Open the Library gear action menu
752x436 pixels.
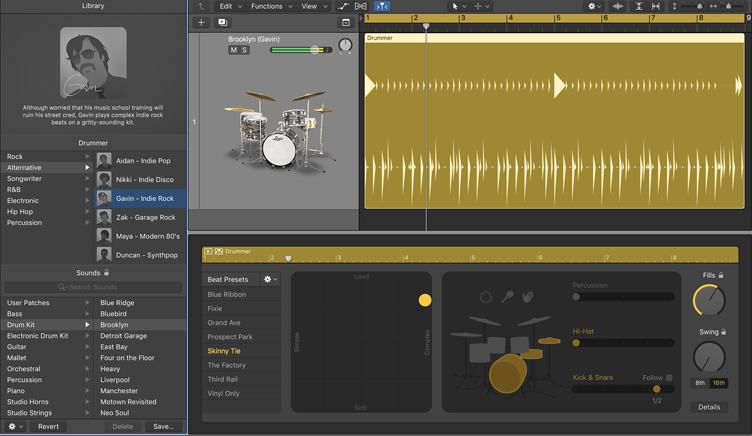(14, 426)
